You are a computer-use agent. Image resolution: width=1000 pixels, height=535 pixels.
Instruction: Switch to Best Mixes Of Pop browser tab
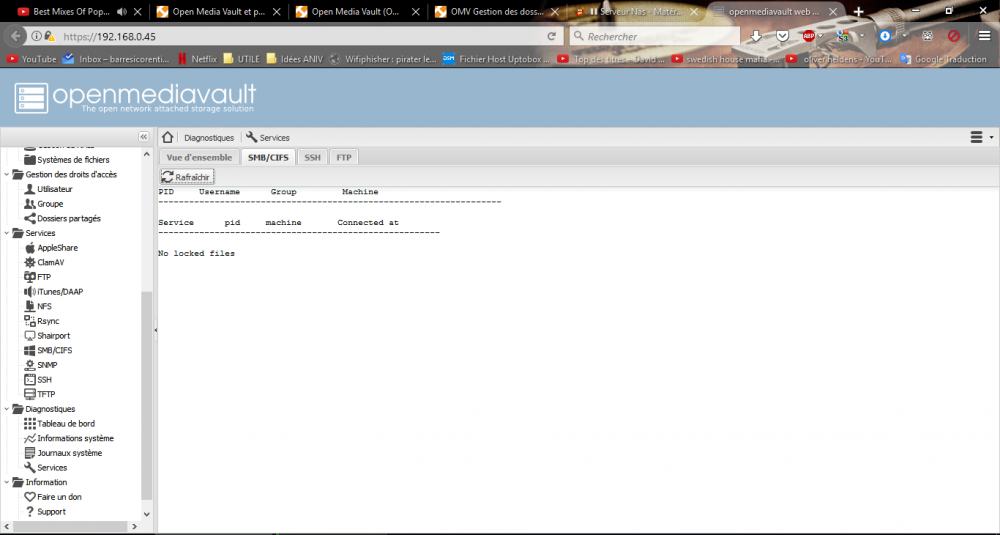coord(71,11)
